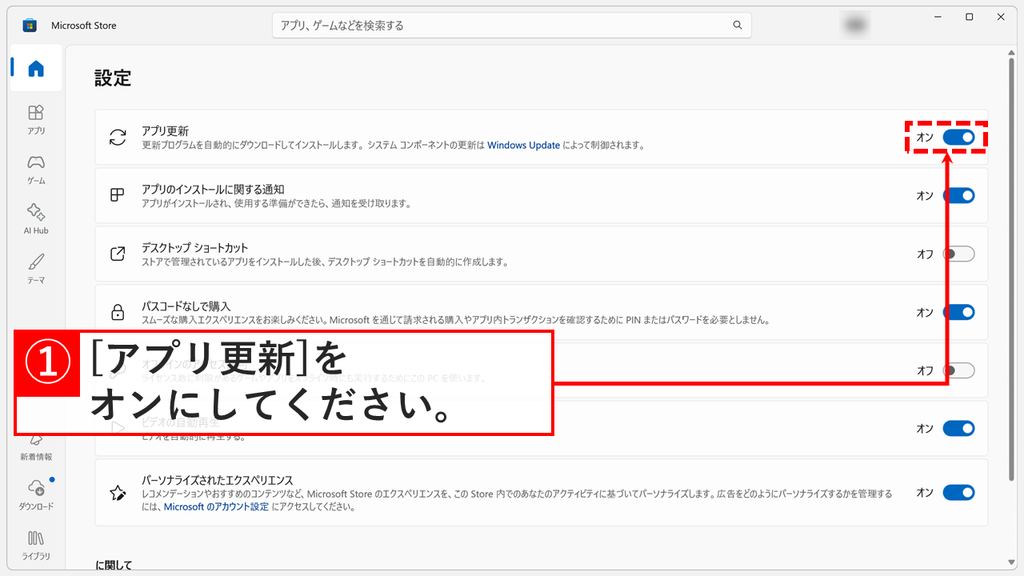The width and height of the screenshot is (1024, 576).
Task: Toggle the アプリ更新 switch
Action: coord(959,137)
